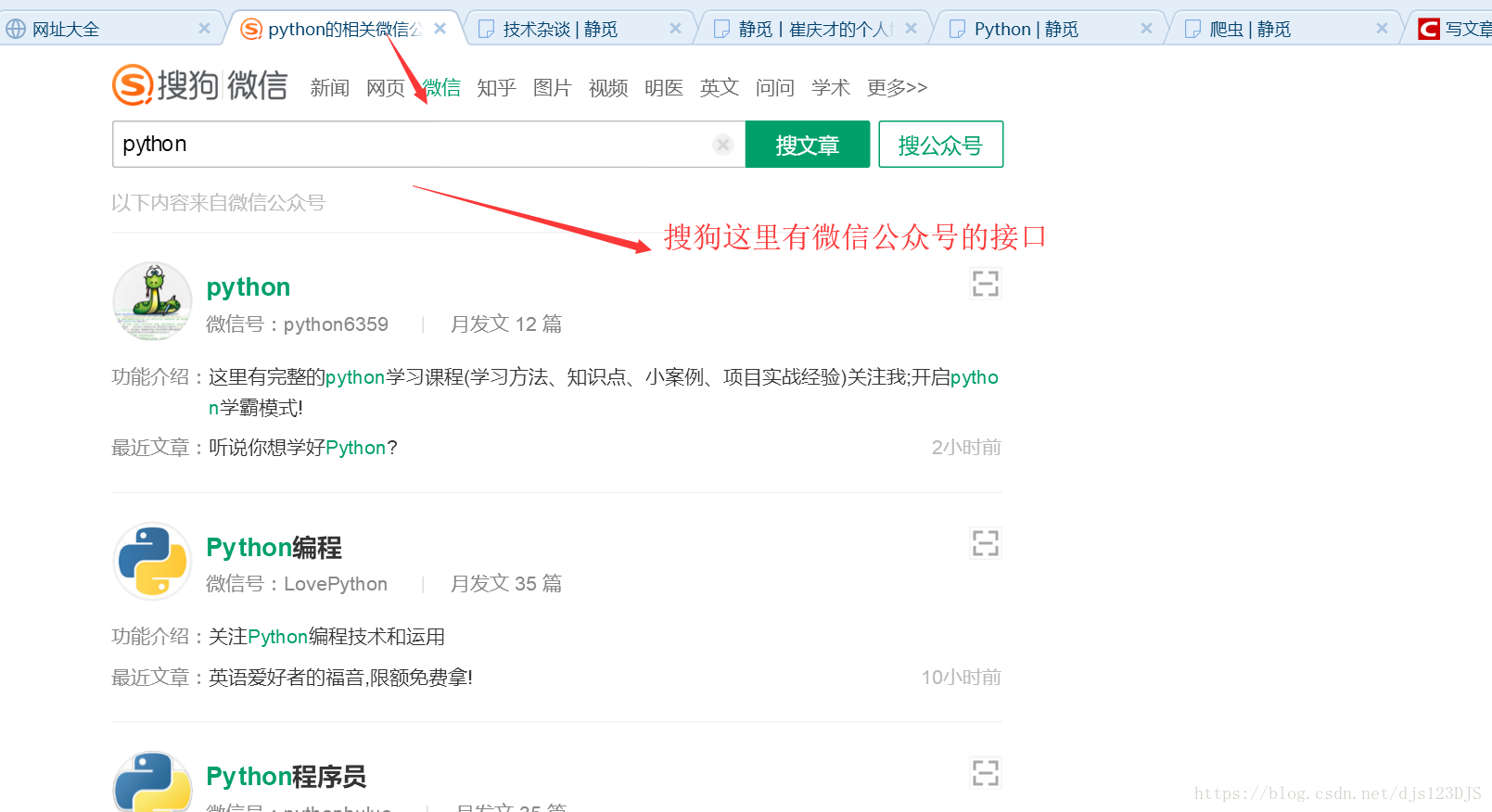1492x812 pixels.
Task: Open the python account title link
Action: [249, 287]
